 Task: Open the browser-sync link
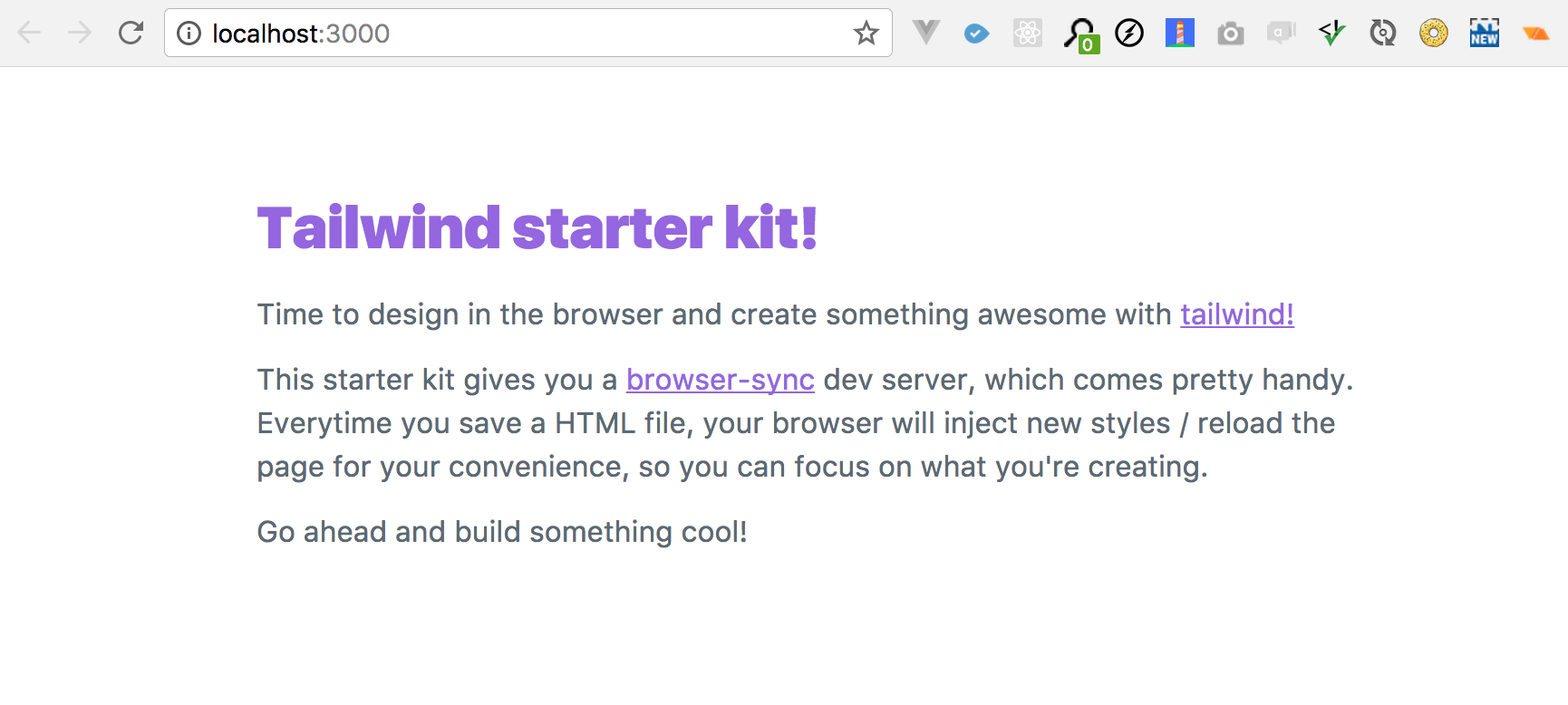pos(720,380)
